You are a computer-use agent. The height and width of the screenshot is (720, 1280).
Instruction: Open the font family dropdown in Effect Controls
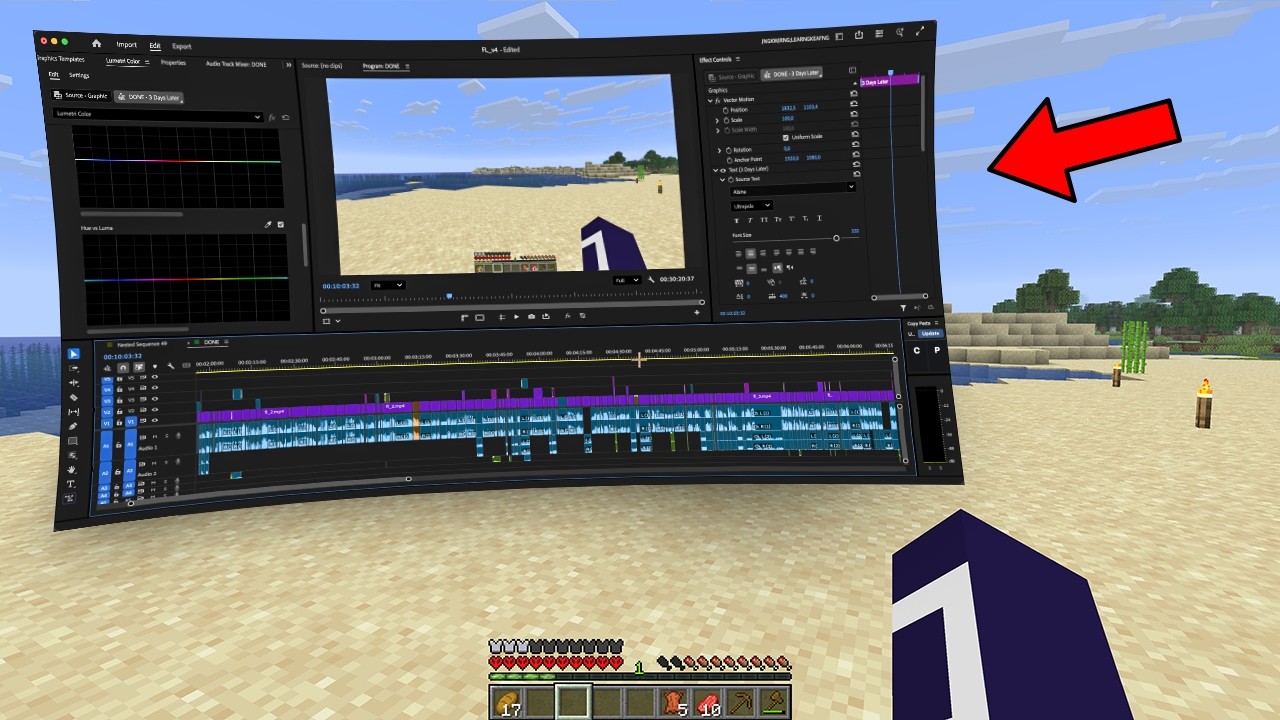(x=793, y=188)
